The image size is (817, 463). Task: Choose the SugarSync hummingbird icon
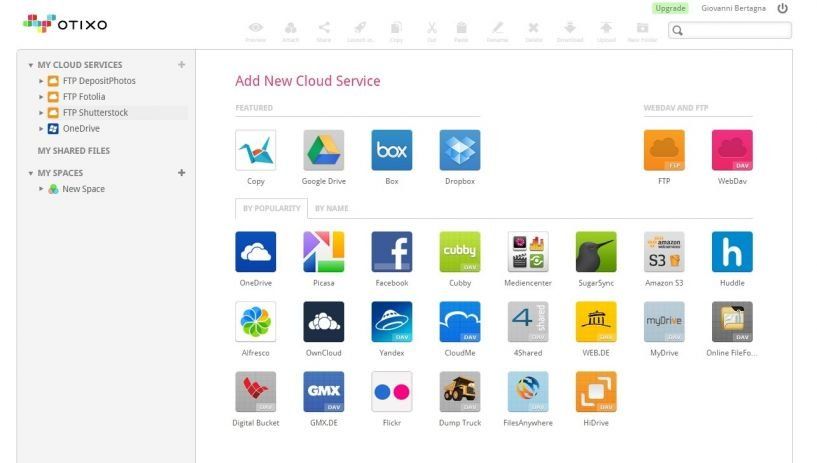(596, 252)
